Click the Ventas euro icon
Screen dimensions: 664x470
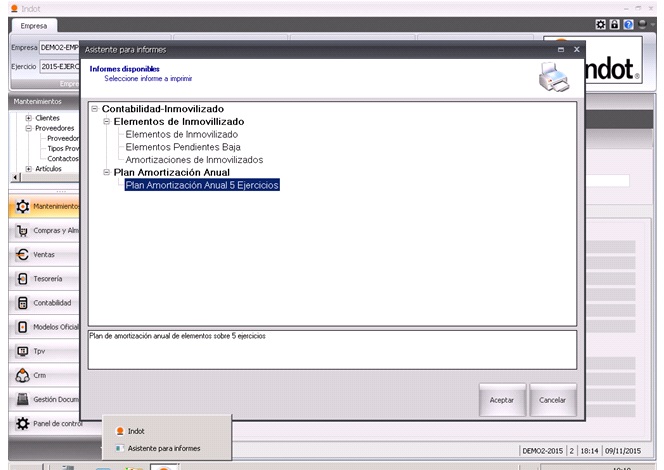tap(22, 254)
